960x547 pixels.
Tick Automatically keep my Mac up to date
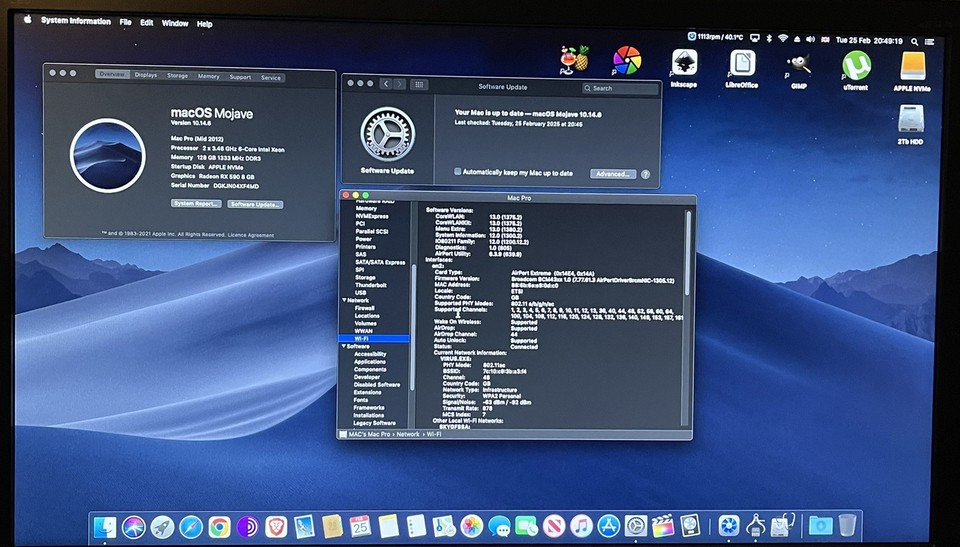457,172
